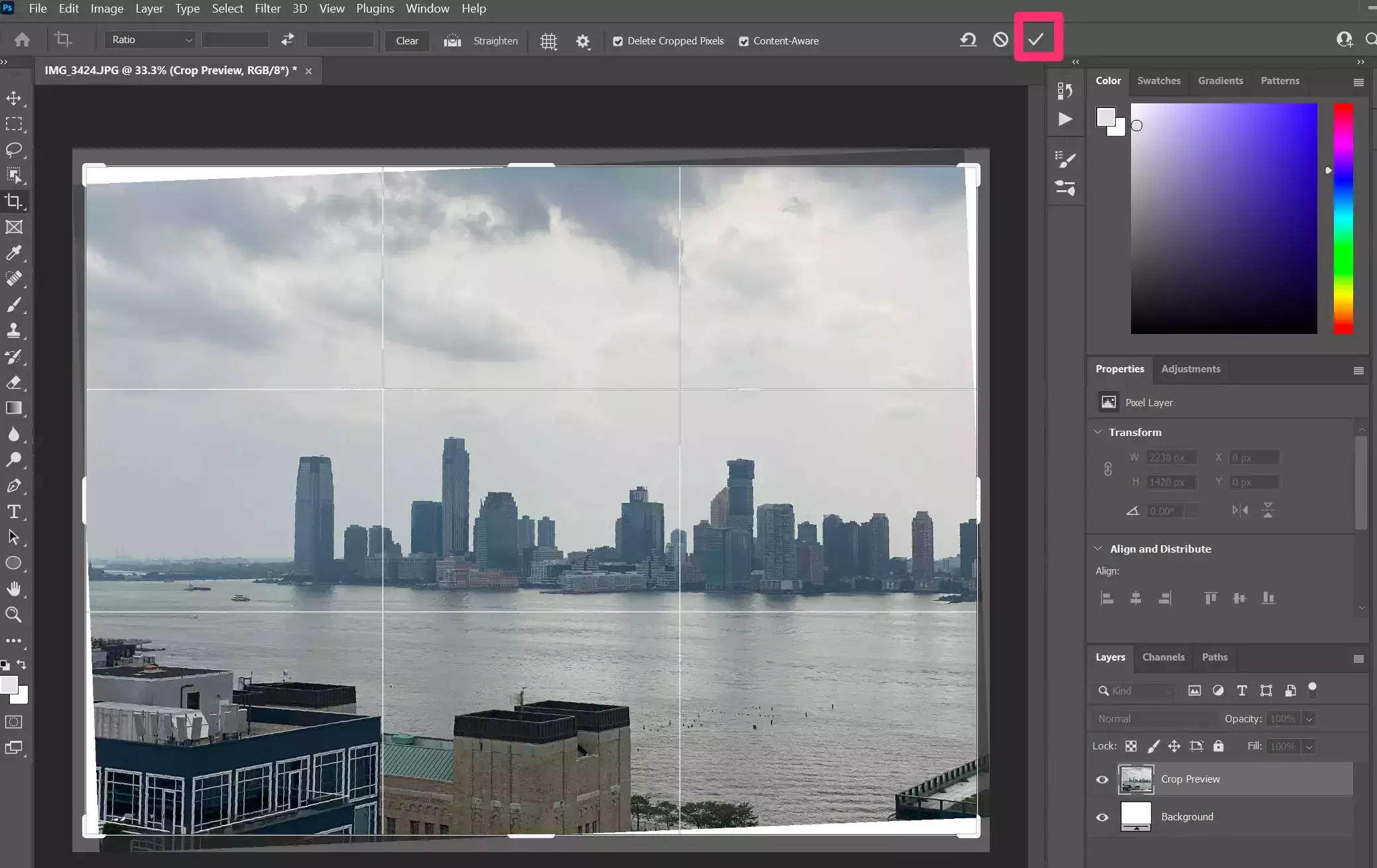Switch to the Channels tab
1377x868 pixels.
(x=1163, y=657)
